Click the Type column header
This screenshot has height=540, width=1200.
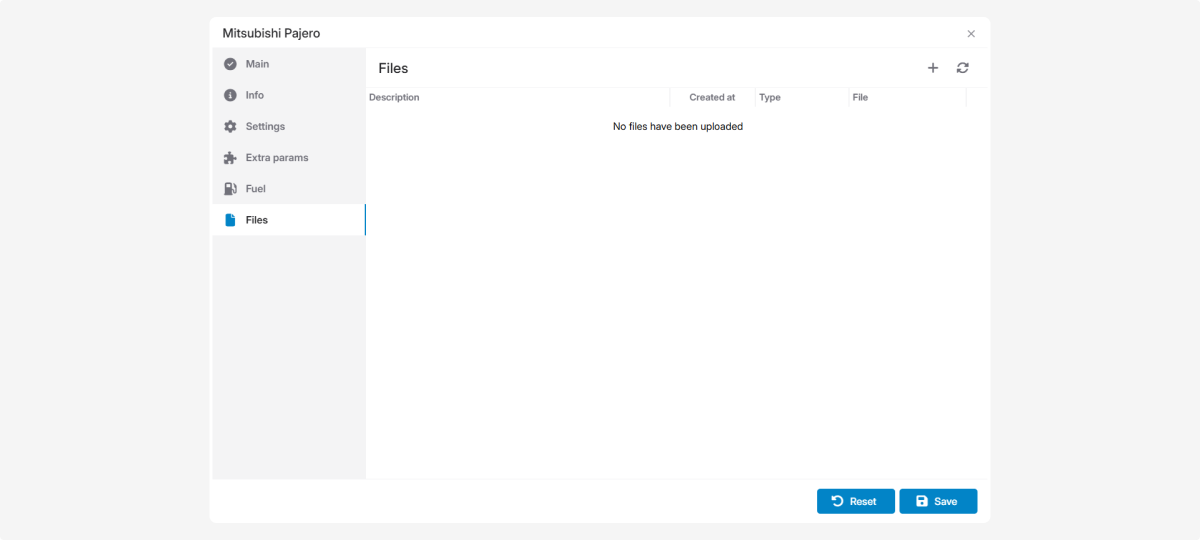(x=770, y=98)
